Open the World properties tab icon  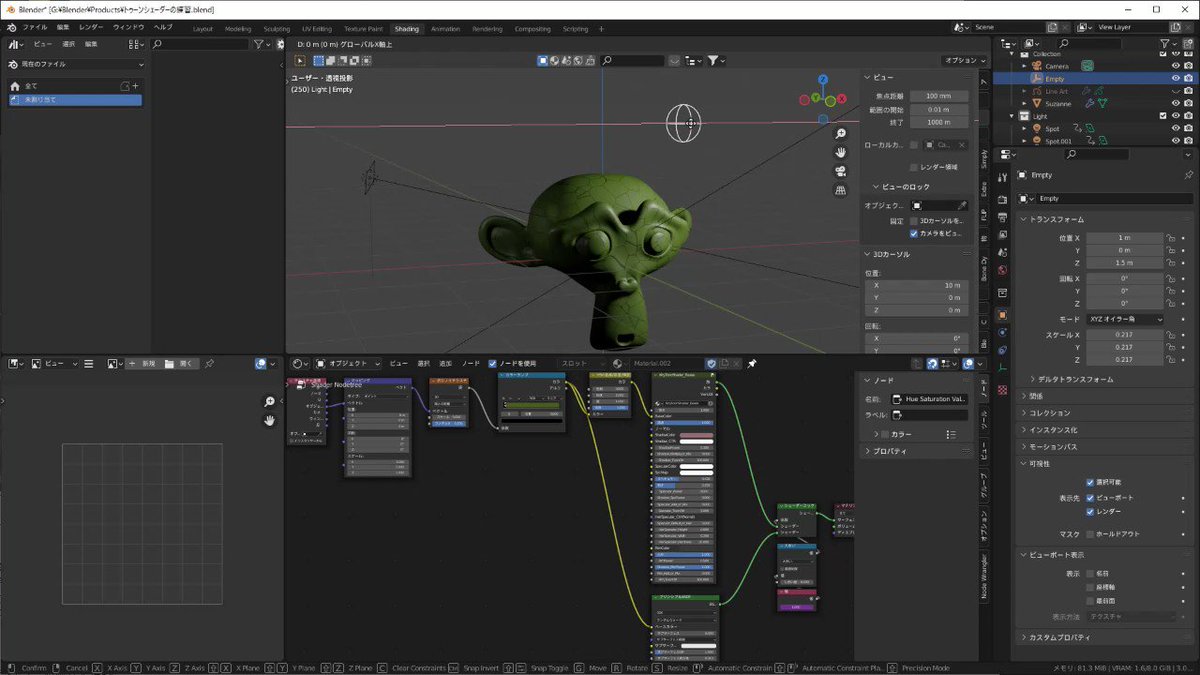pos(1003,270)
